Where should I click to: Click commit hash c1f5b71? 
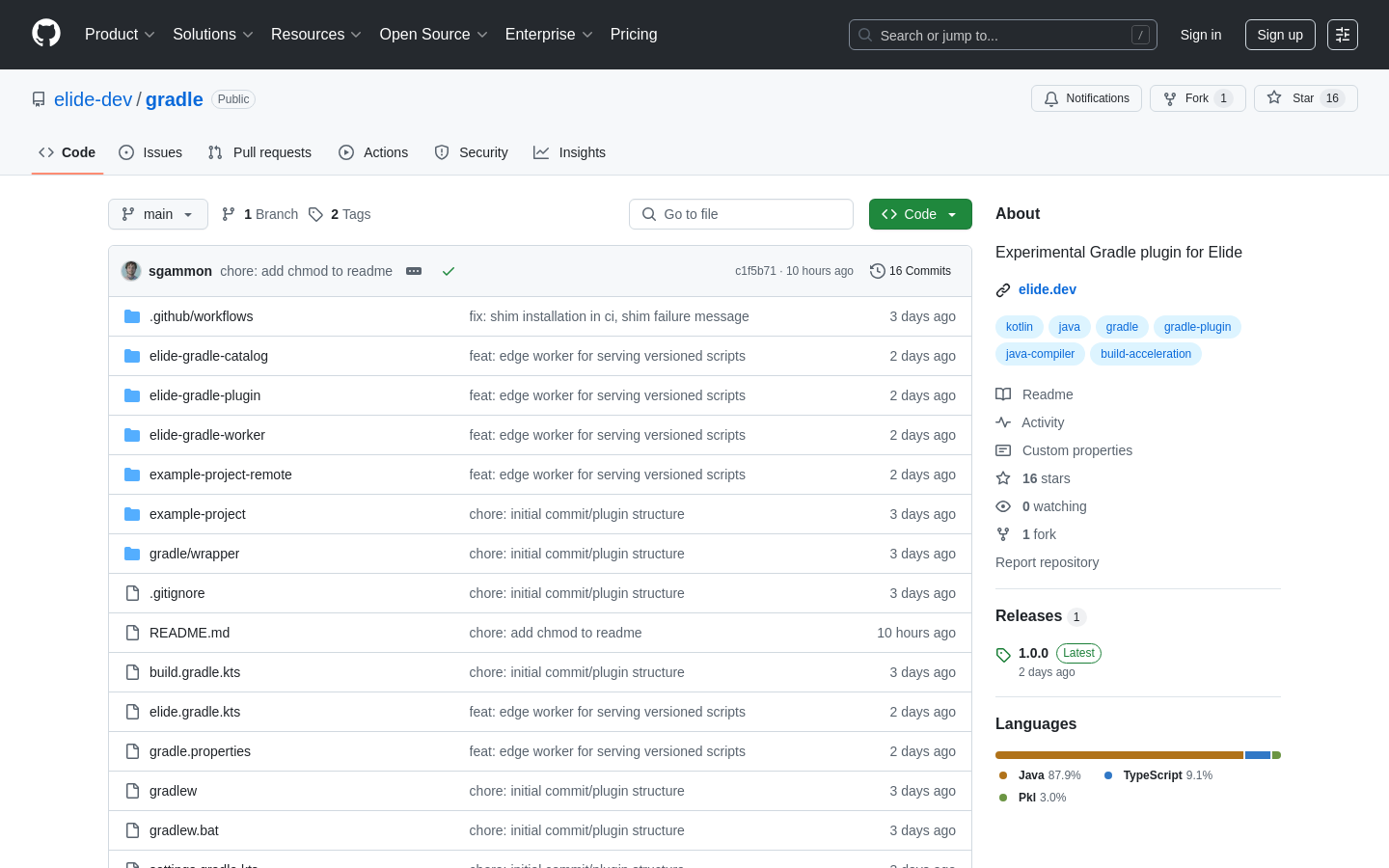point(755,271)
